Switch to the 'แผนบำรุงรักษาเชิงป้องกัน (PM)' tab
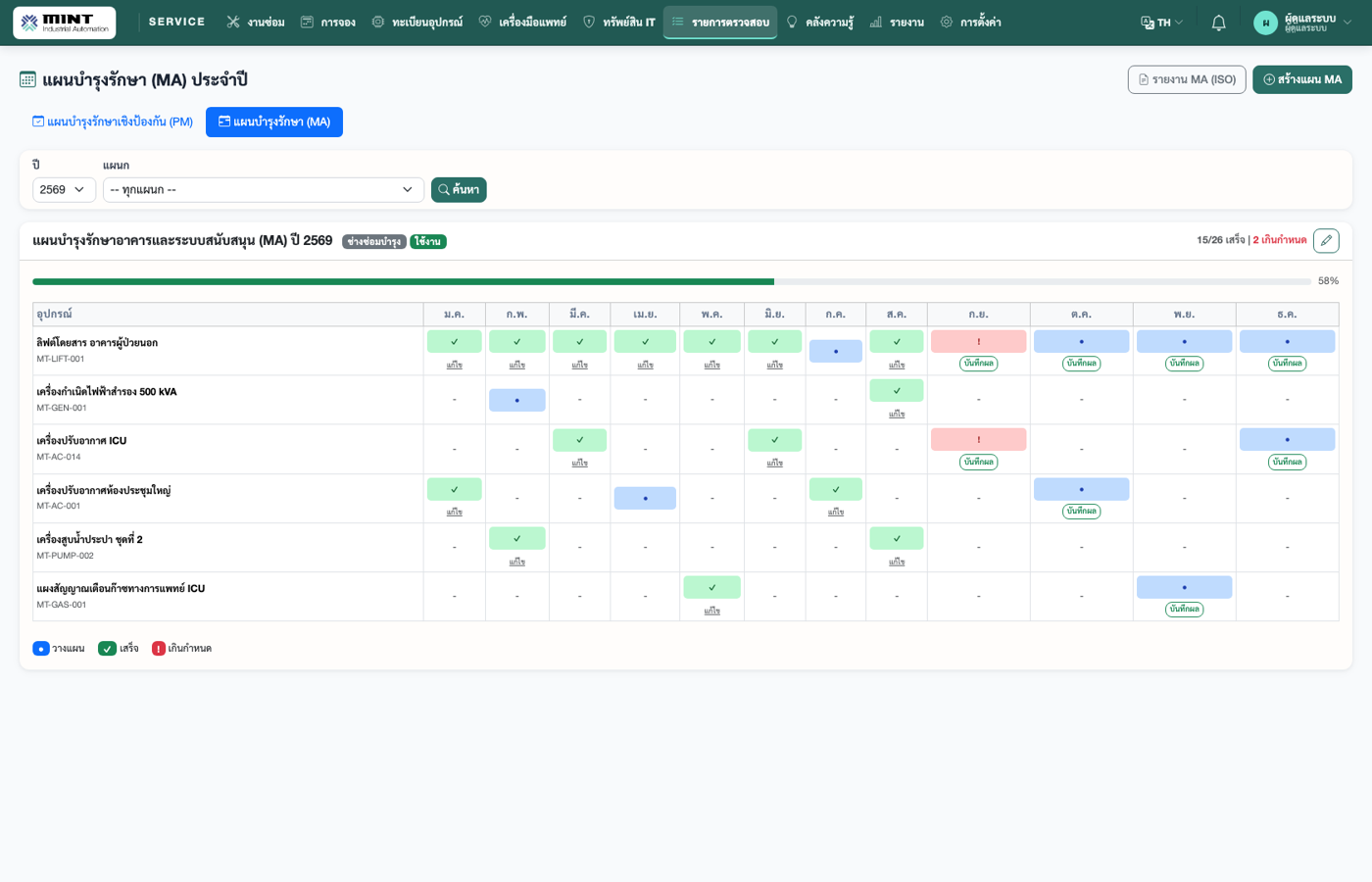Viewport: 1372px width, 882px height. click(113, 122)
